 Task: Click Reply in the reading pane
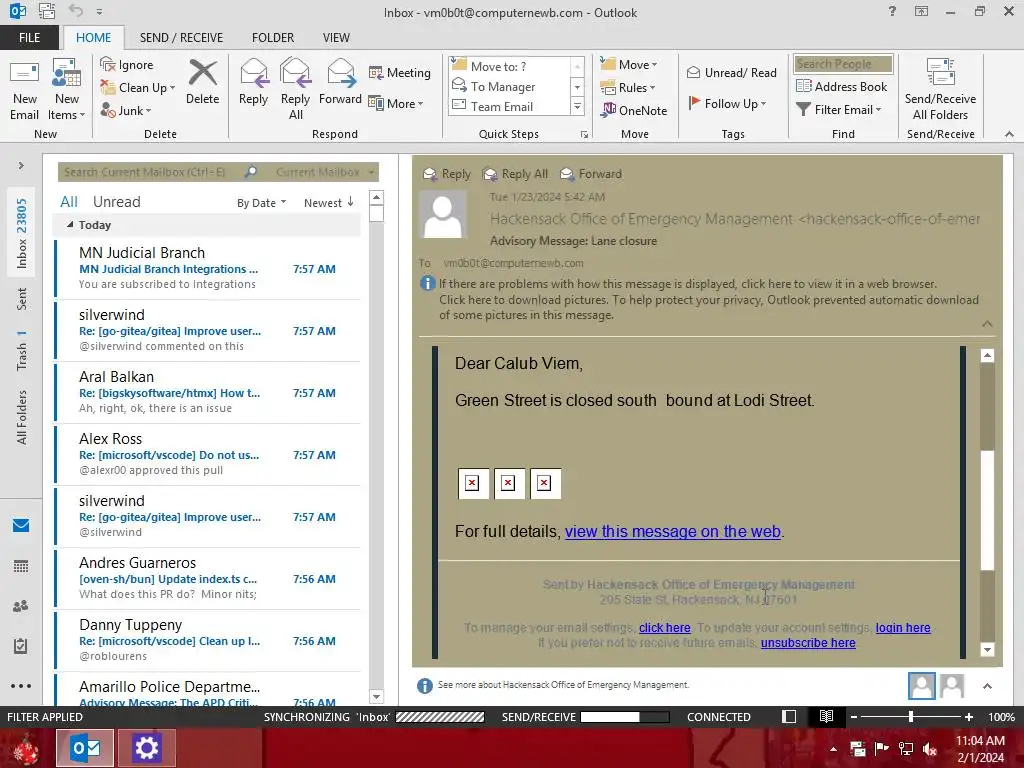447,174
